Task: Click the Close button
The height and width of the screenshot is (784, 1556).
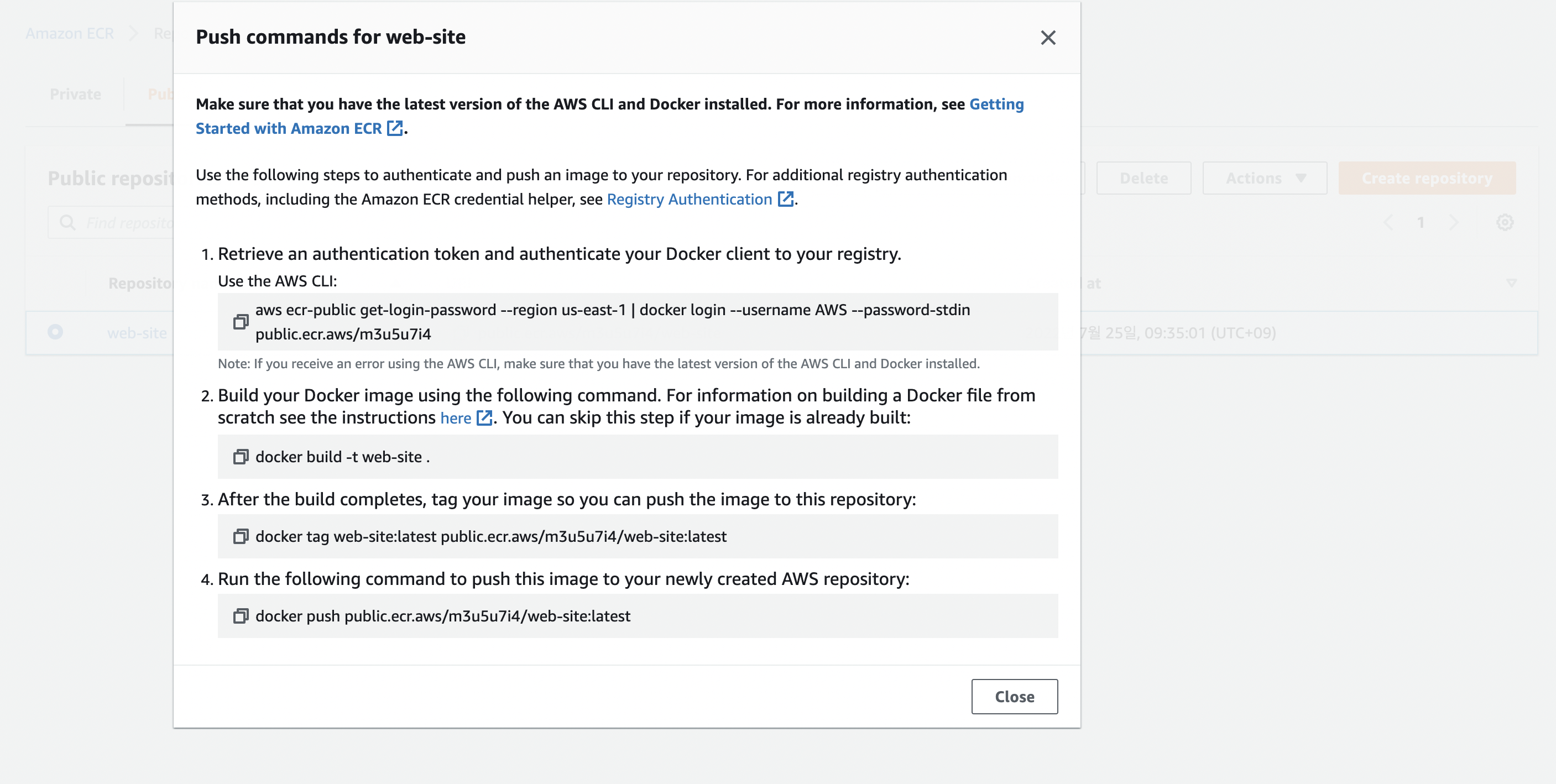Action: point(1014,697)
